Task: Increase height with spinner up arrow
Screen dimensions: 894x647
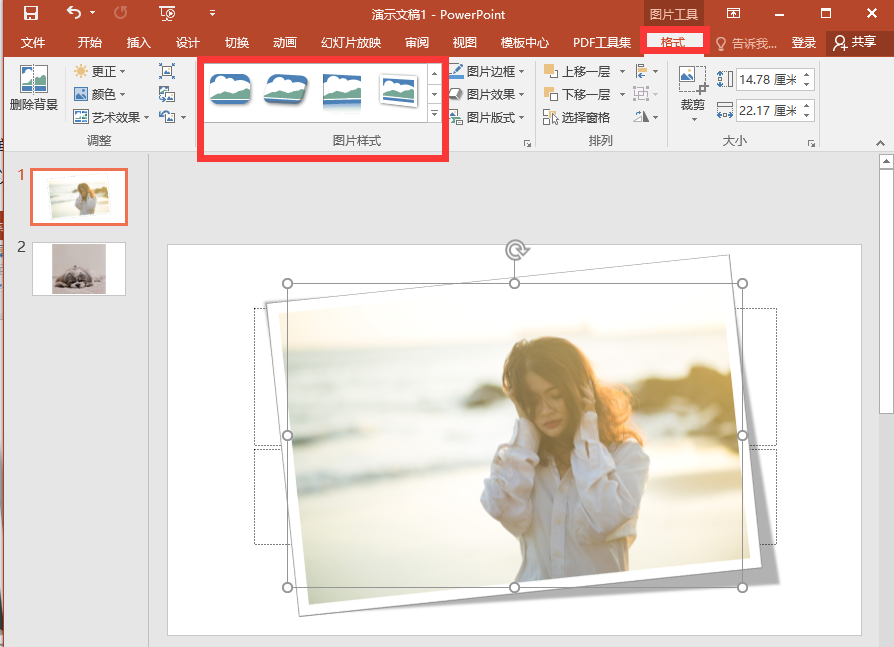Action: coord(807,75)
